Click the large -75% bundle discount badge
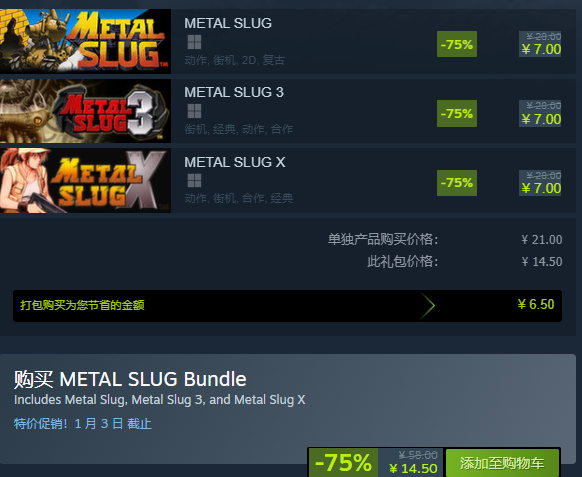The image size is (582, 477). [x=343, y=463]
